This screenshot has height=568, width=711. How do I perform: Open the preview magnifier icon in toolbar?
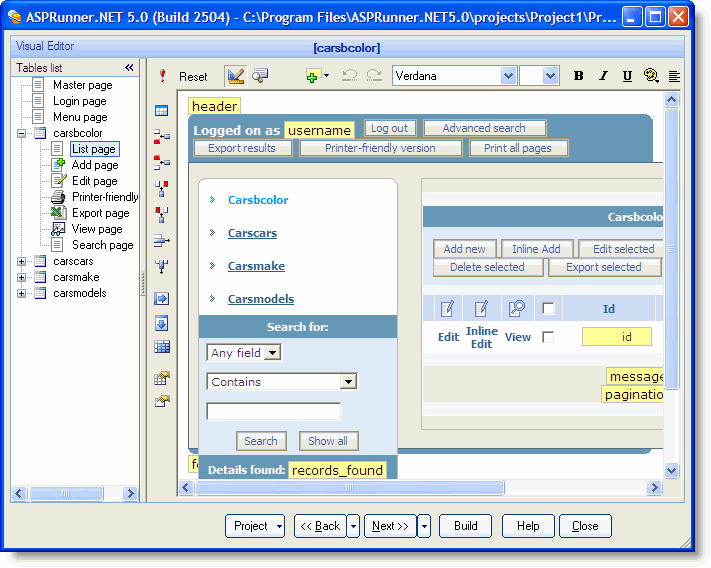tap(260, 76)
